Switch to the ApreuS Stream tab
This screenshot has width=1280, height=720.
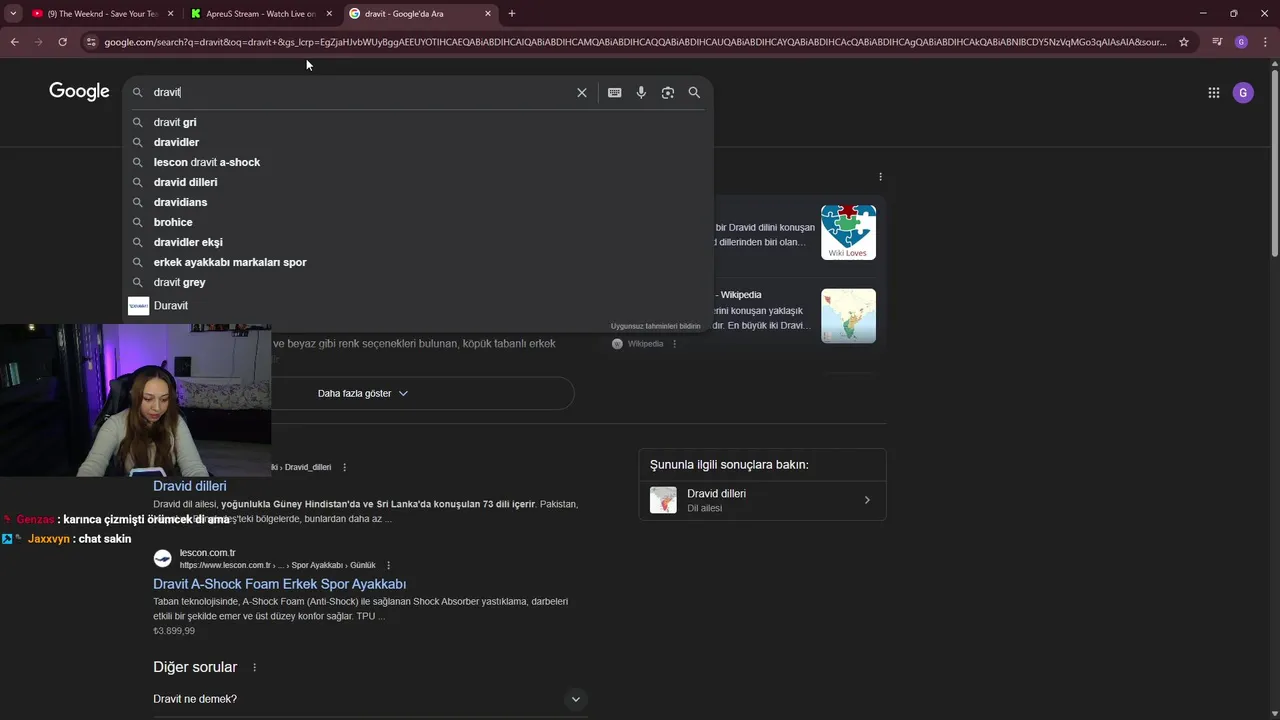click(261, 14)
